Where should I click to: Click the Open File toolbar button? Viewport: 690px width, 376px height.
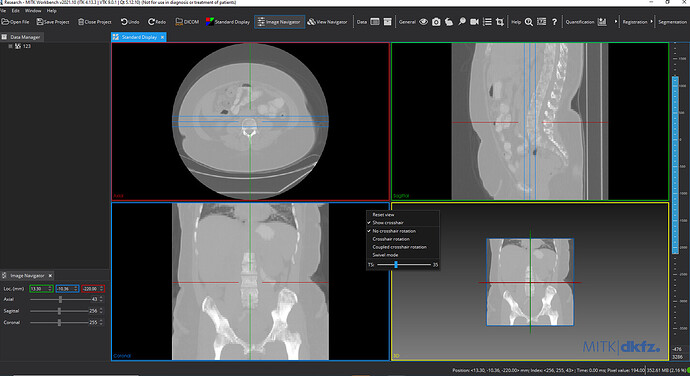pyautogui.click(x=15, y=22)
